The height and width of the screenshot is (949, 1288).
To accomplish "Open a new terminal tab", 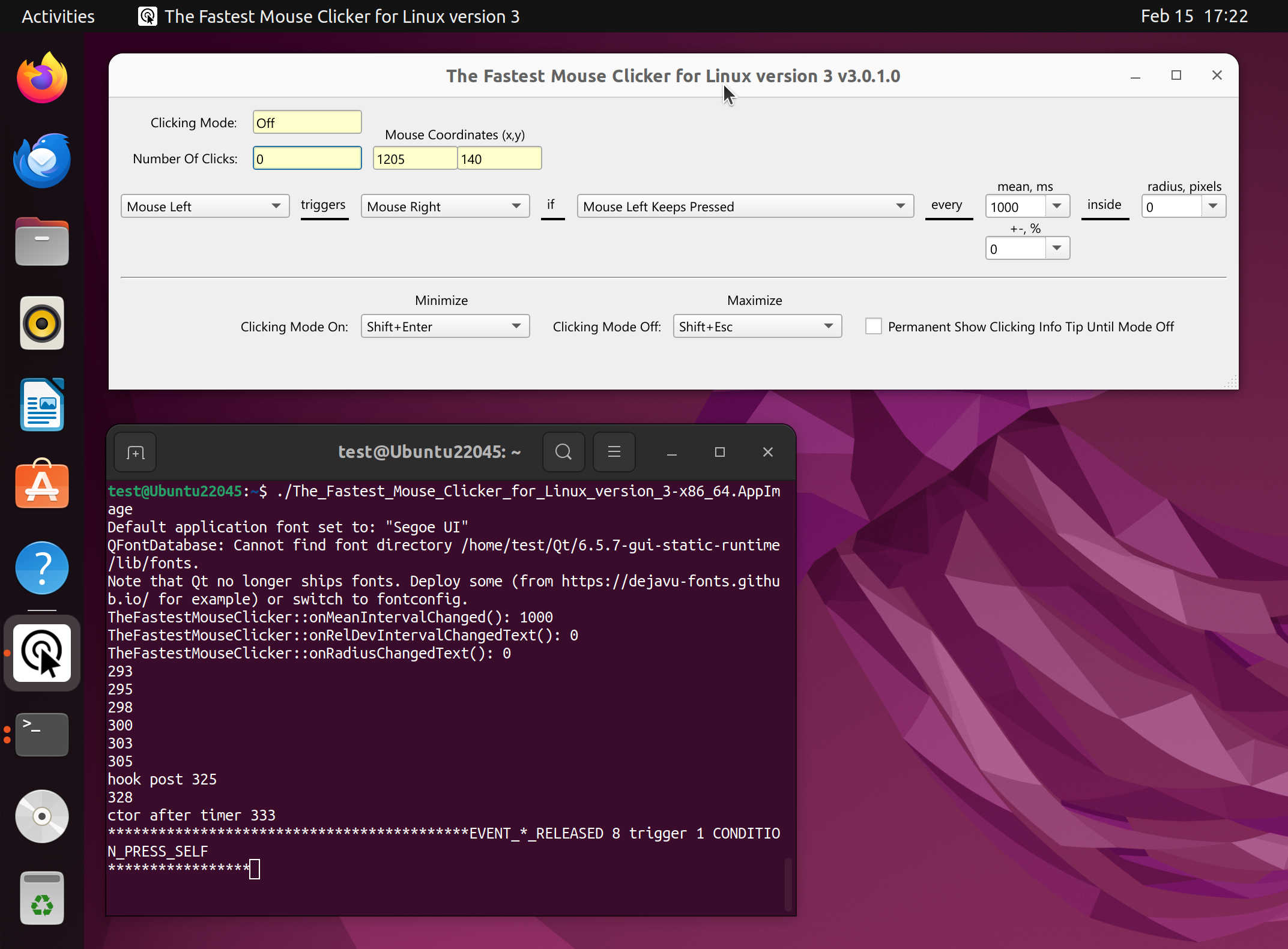I will [x=135, y=452].
